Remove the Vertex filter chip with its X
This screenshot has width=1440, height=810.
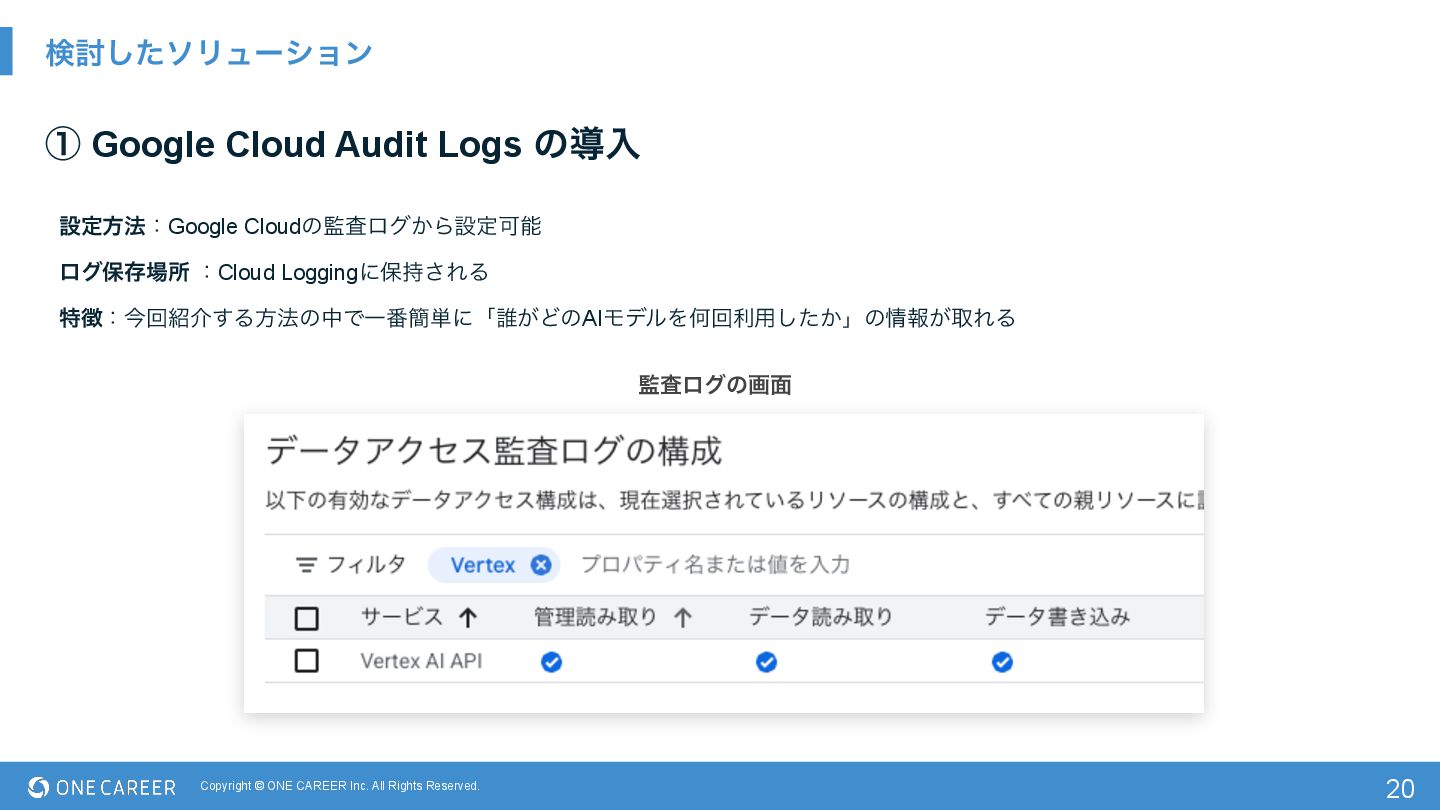(x=541, y=565)
